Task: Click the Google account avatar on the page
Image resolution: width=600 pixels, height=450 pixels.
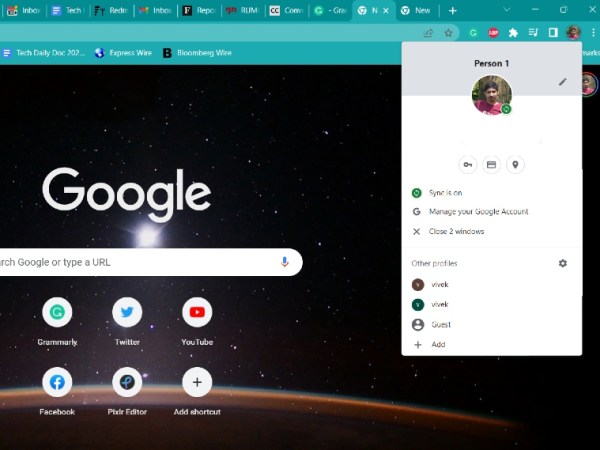Action: click(590, 84)
